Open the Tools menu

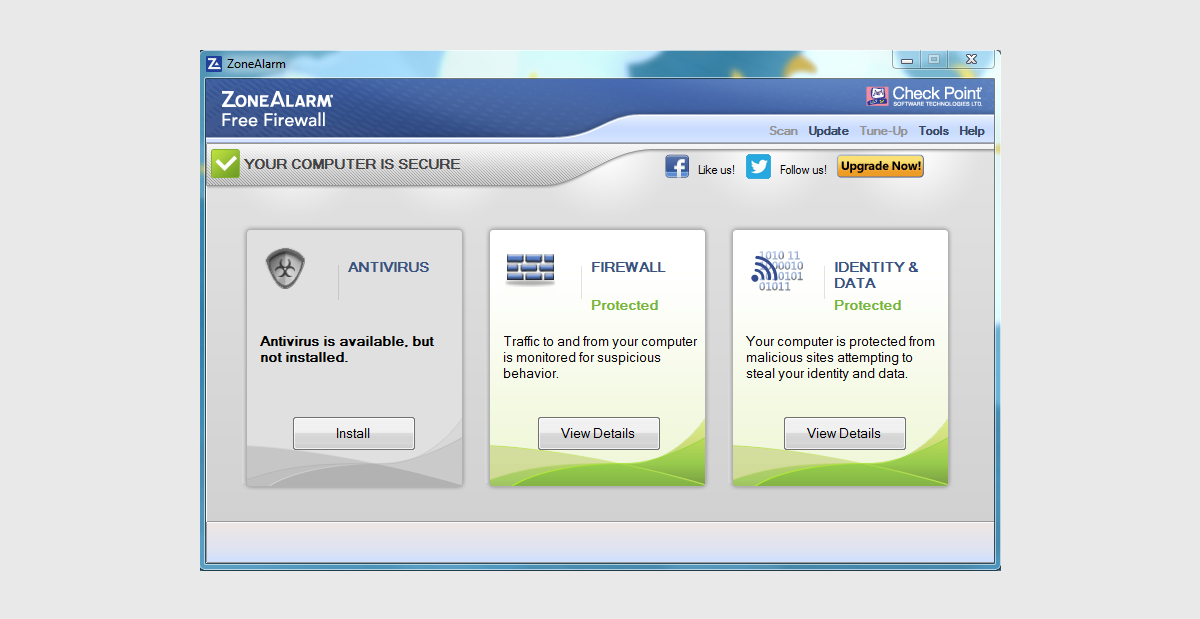click(934, 131)
